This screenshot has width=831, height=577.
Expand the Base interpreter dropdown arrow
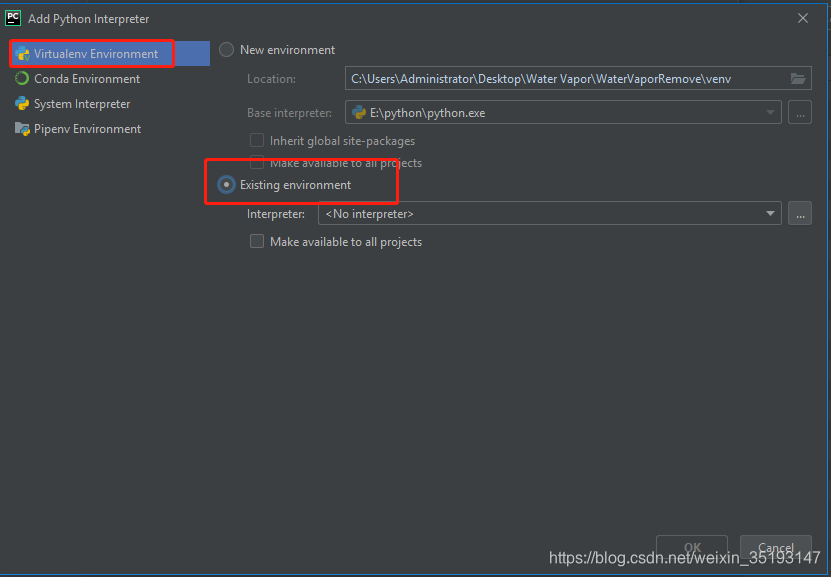pyautogui.click(x=770, y=112)
